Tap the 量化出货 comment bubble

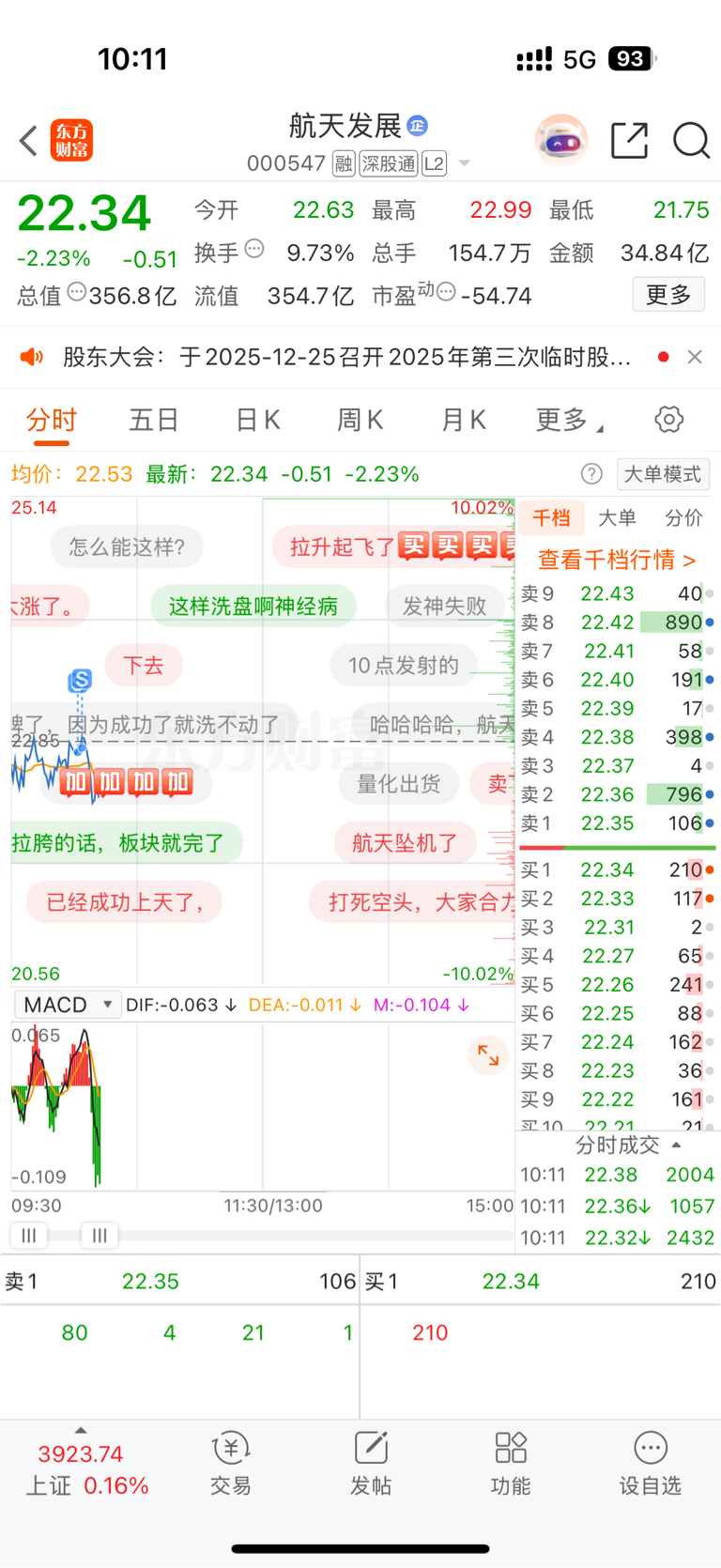[x=399, y=783]
